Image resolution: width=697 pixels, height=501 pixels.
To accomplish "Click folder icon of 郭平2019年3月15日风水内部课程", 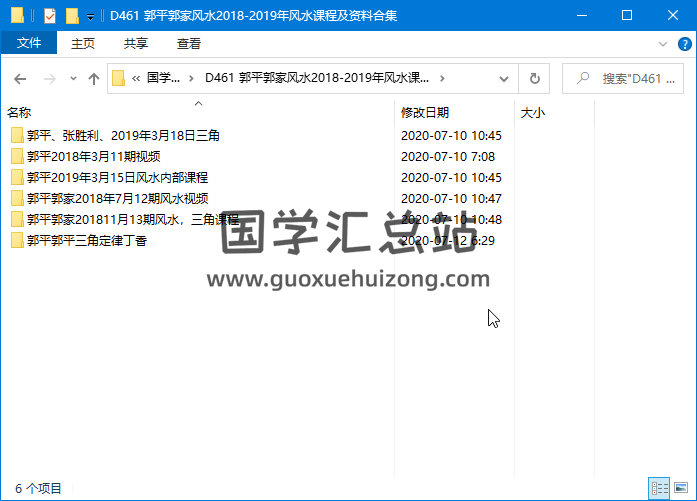I will 17,177.
